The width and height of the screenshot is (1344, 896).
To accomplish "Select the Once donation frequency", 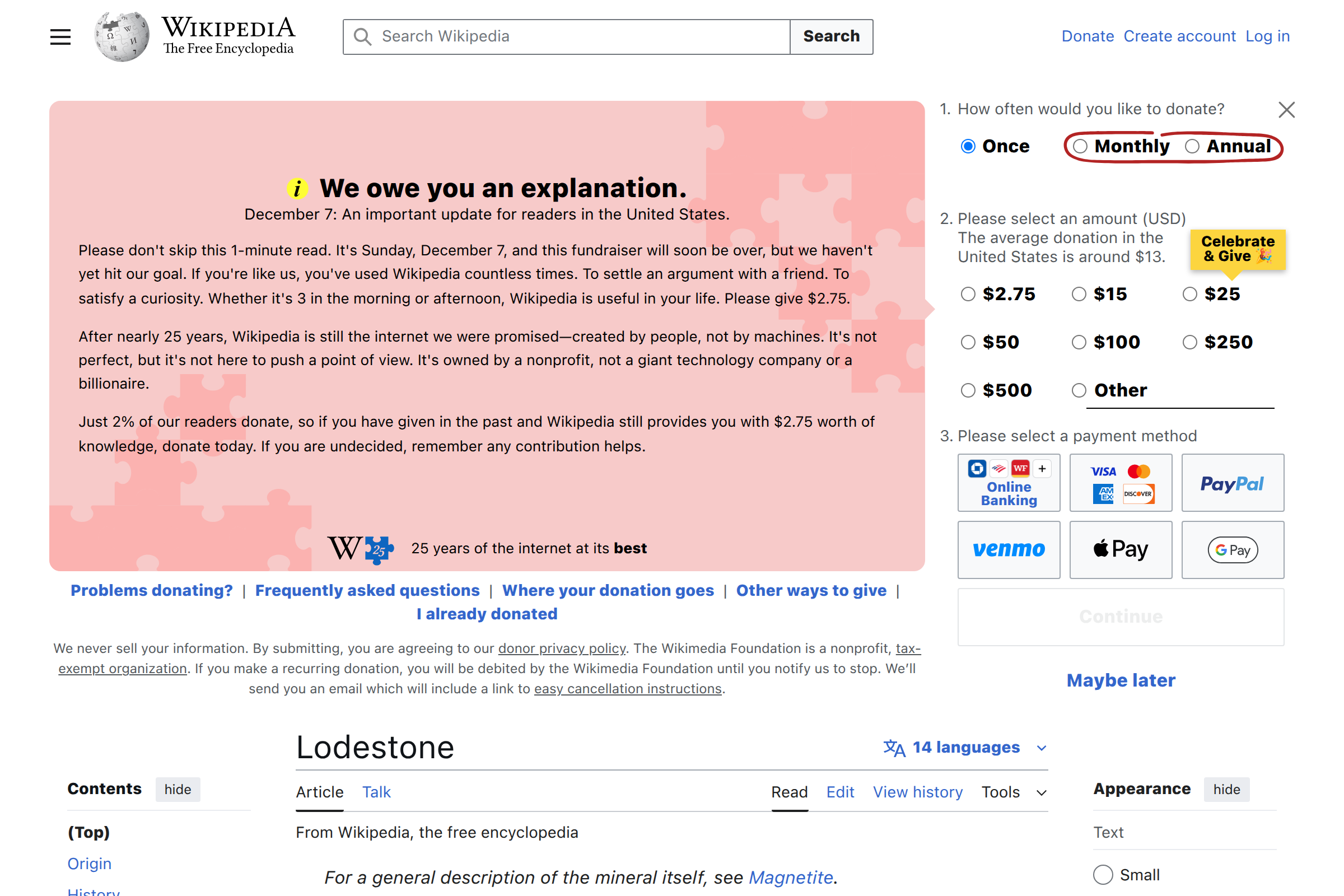I will click(968, 146).
